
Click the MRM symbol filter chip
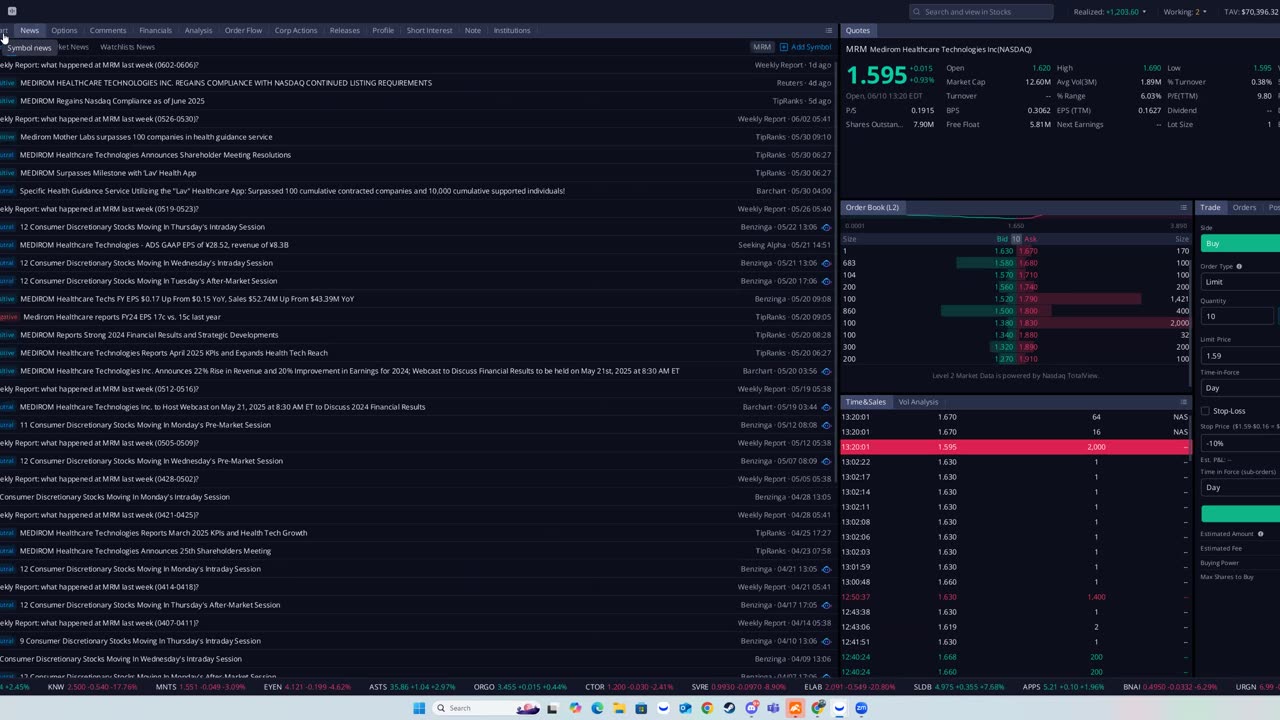click(762, 47)
